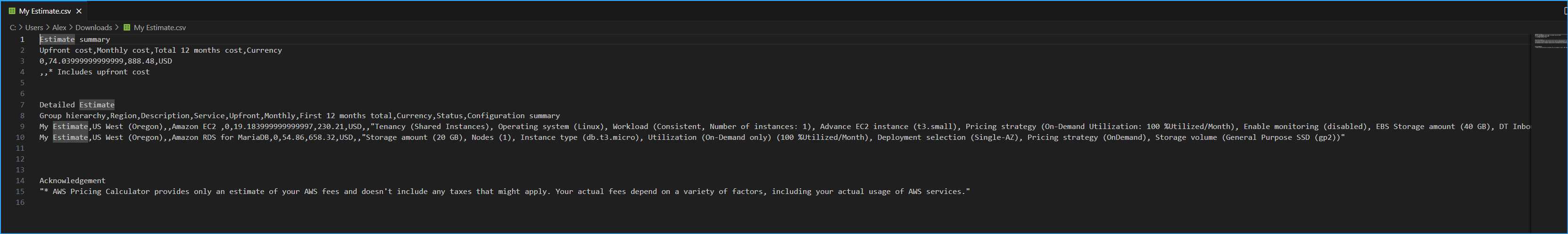Click 'Enable monitoring (disabled)' on line 9
This screenshot has width=1568, height=234.
pyautogui.click(x=1305, y=127)
